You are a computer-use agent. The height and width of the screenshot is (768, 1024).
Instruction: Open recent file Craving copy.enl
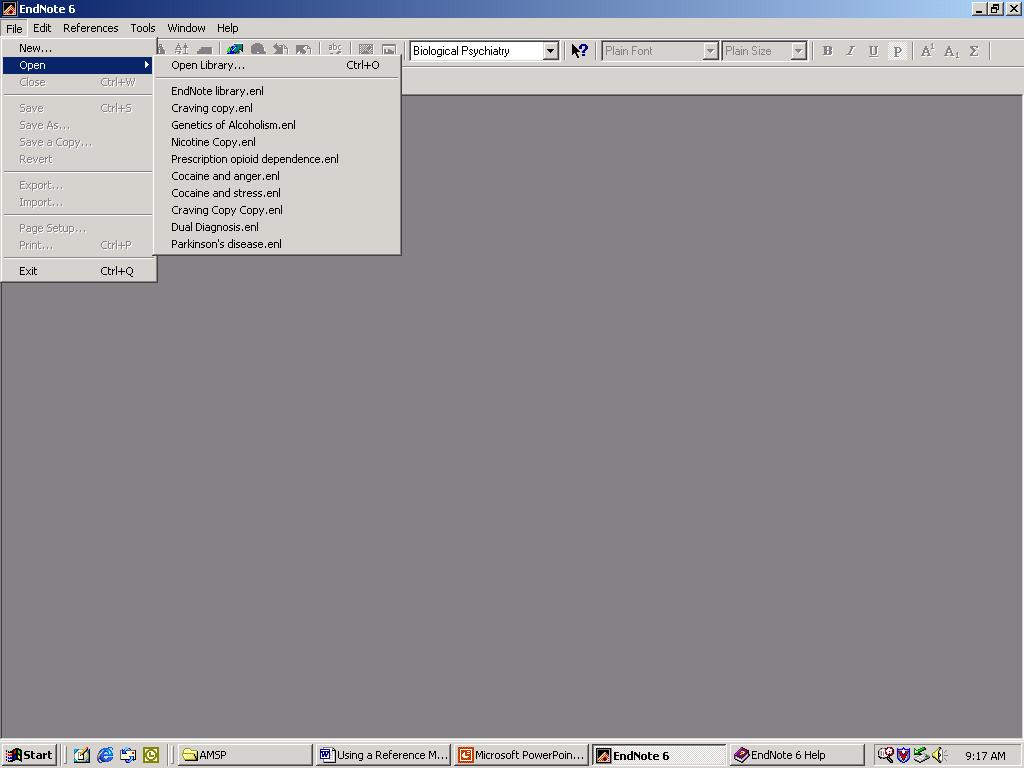coord(277,108)
